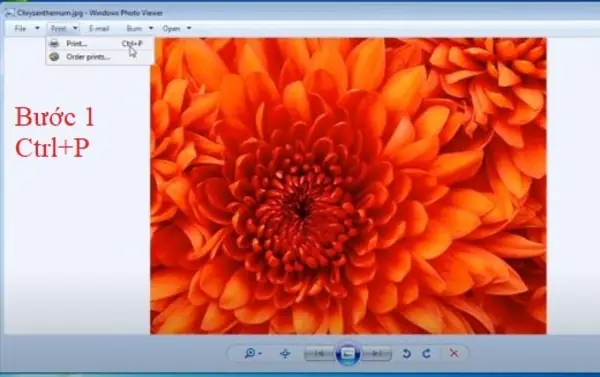This screenshot has height=377, width=600.
Task: Expand the Burn dropdown arrow
Action: pyautogui.click(x=151, y=28)
